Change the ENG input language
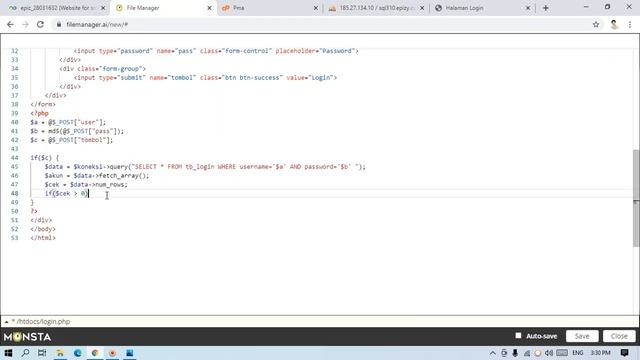This screenshot has width=640, height=360. pyautogui.click(x=578, y=353)
